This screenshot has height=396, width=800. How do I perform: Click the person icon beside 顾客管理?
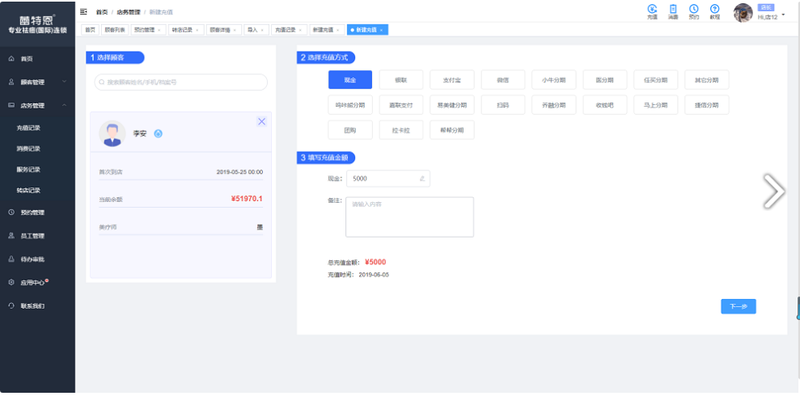click(x=11, y=82)
